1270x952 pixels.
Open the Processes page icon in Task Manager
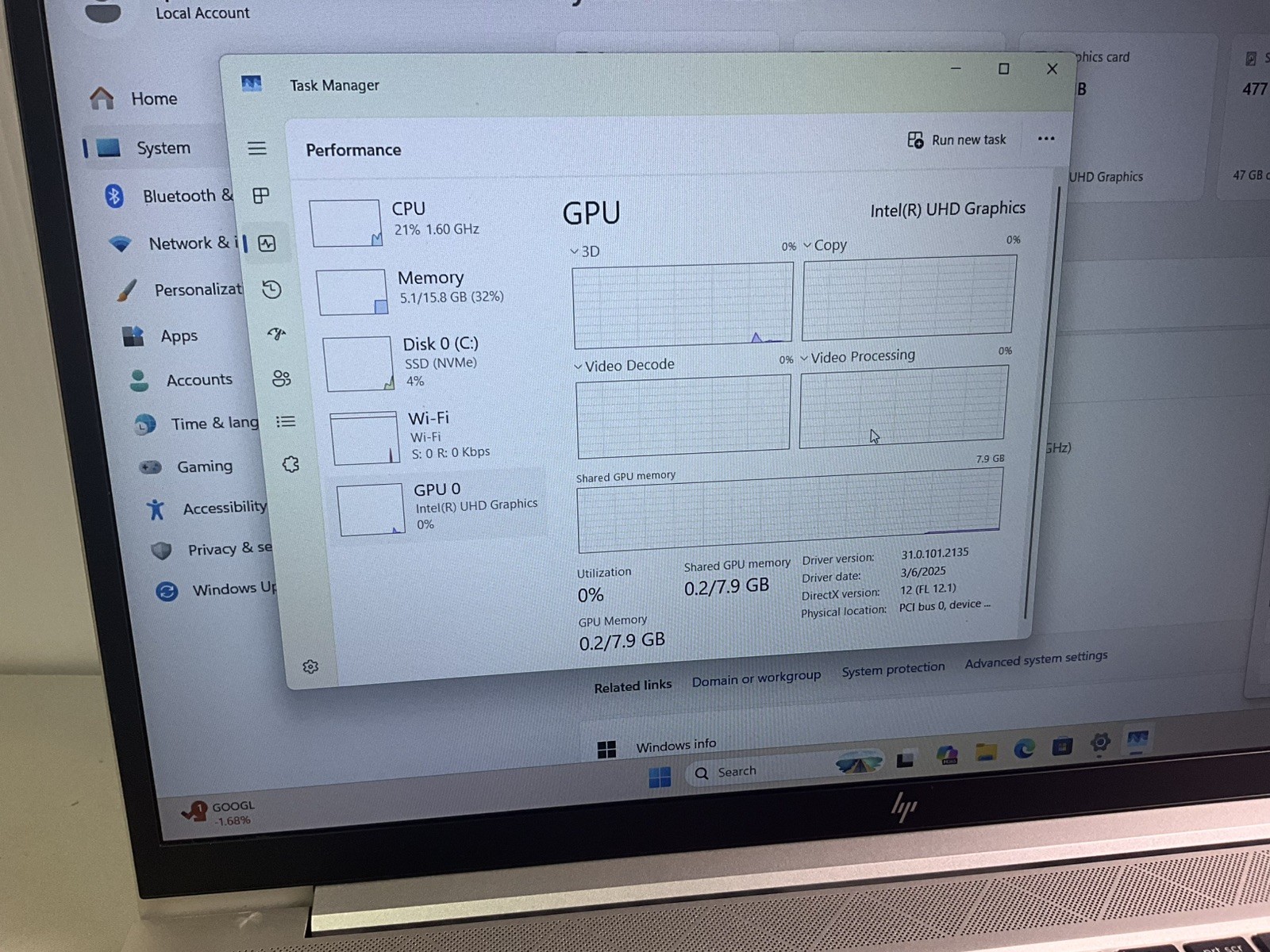[261, 195]
